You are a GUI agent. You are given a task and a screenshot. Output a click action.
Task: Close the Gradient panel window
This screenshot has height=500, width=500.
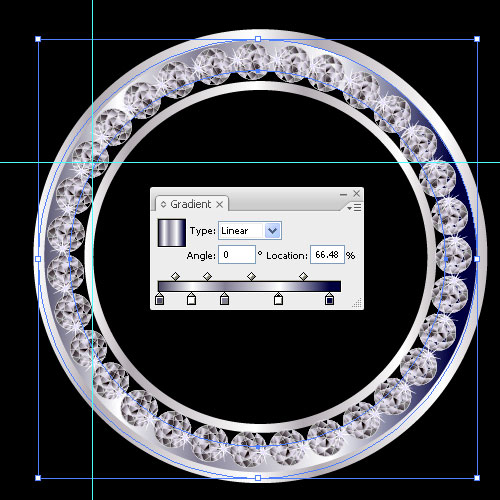tap(357, 193)
